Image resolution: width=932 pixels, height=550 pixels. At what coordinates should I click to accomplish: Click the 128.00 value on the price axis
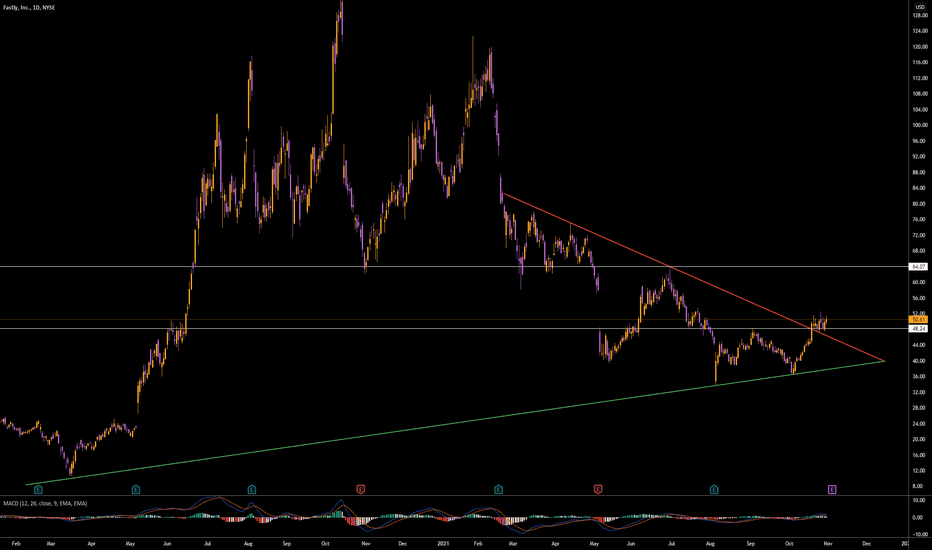pos(920,15)
